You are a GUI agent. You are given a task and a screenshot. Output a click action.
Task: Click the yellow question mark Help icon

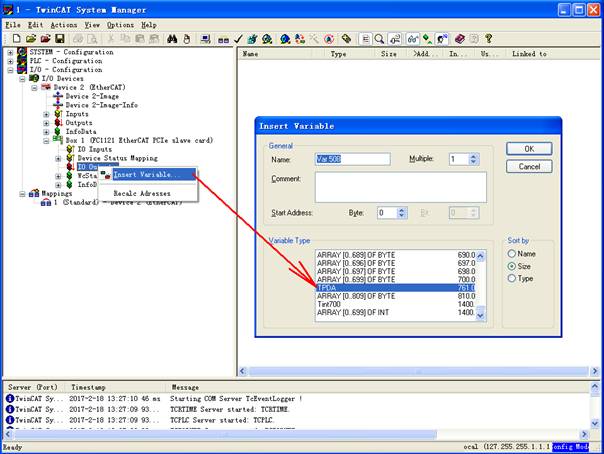pos(489,39)
